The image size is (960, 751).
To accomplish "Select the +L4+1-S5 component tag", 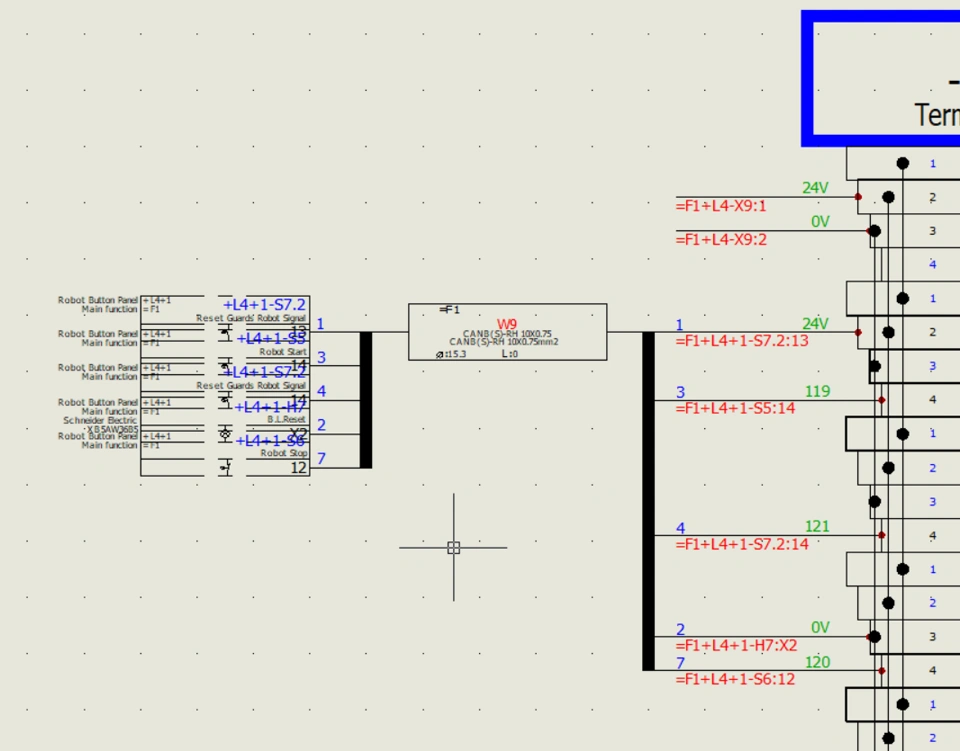I will 271,338.
